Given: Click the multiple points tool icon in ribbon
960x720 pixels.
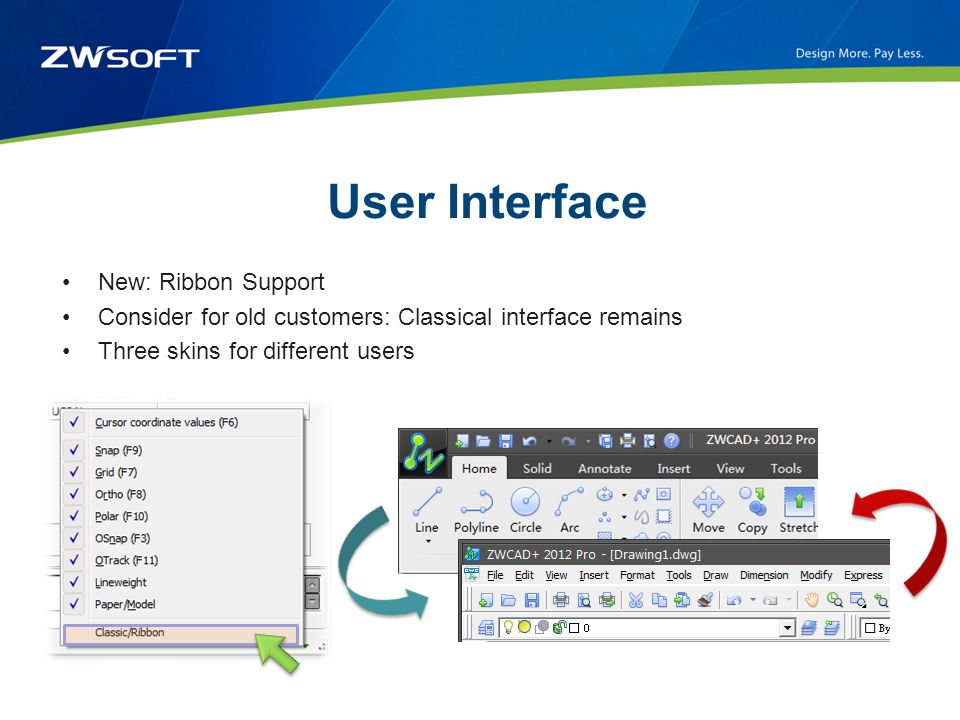Looking at the screenshot, I should coord(604,517).
